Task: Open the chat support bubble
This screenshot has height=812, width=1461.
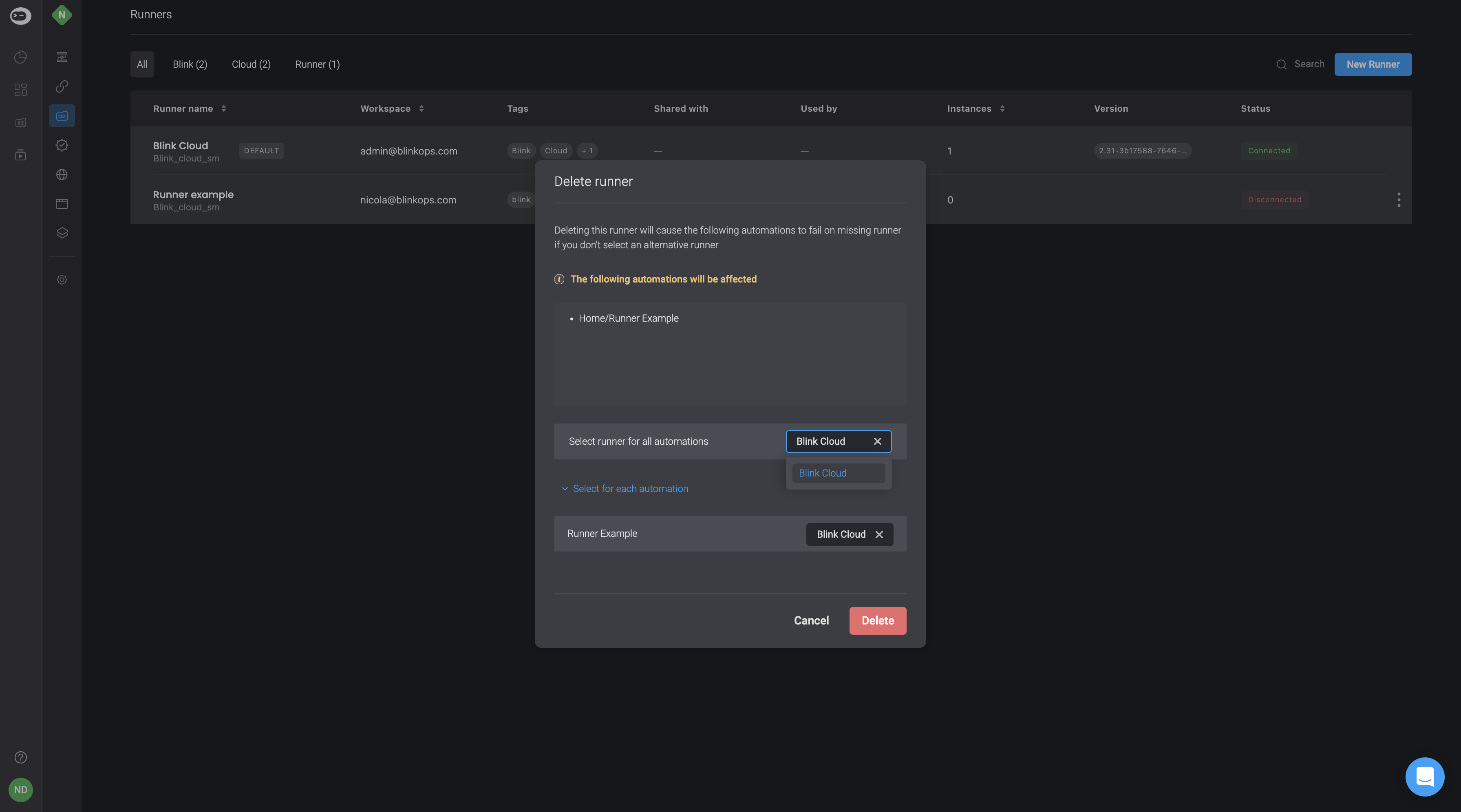Action: click(x=1424, y=776)
